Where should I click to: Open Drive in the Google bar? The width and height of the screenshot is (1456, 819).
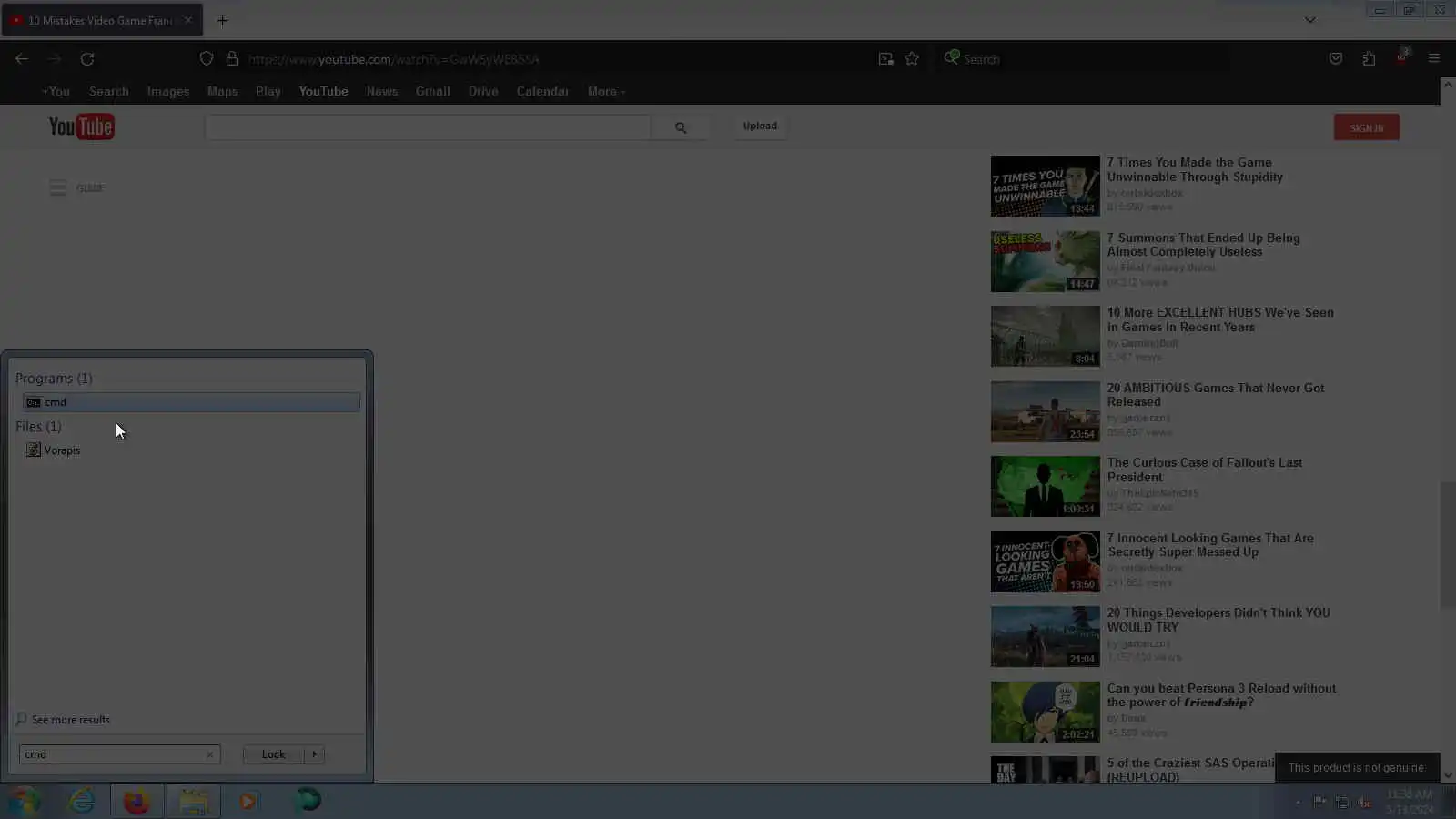point(483,92)
